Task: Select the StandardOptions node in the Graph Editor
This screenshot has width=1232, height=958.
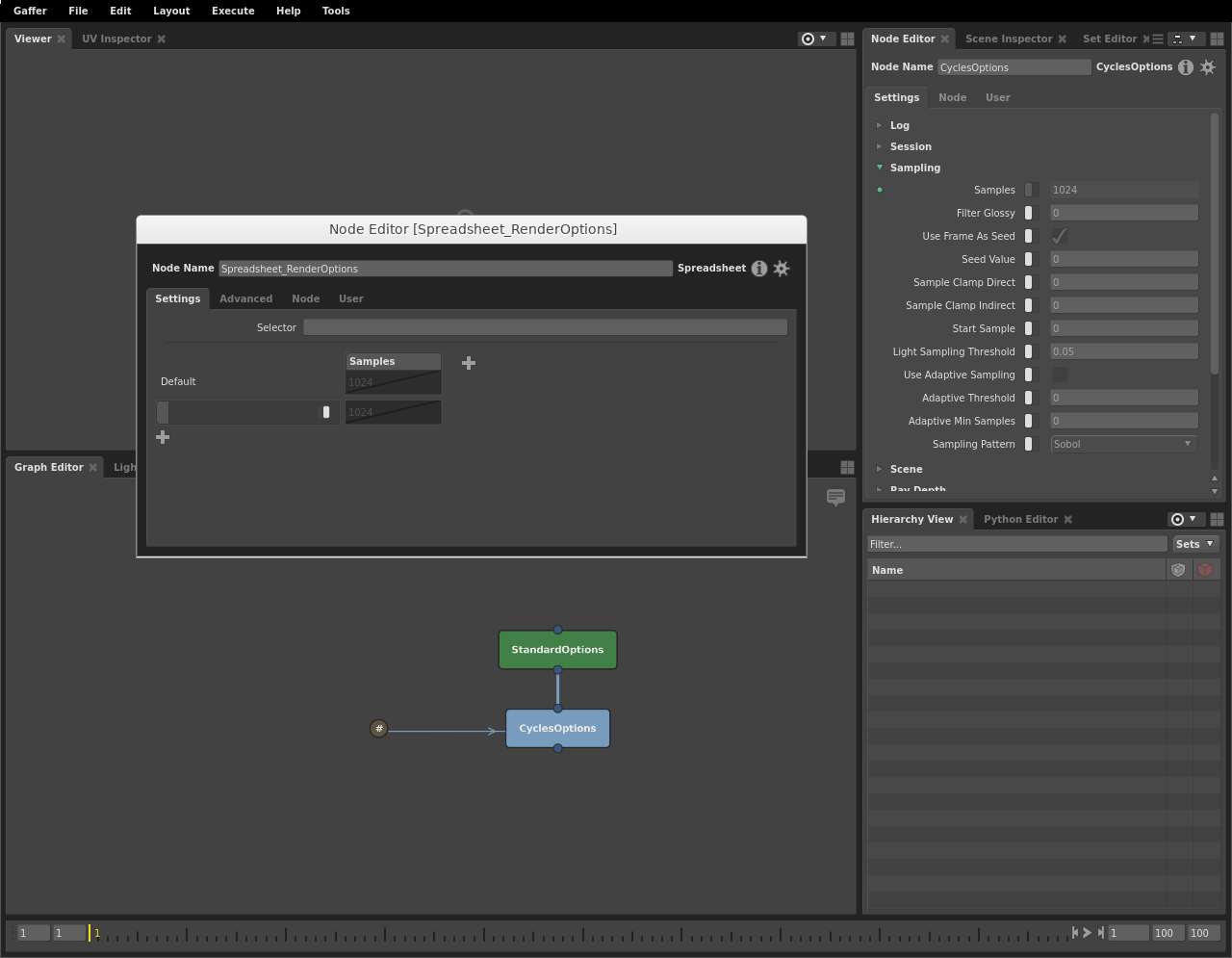Action: [x=557, y=649]
